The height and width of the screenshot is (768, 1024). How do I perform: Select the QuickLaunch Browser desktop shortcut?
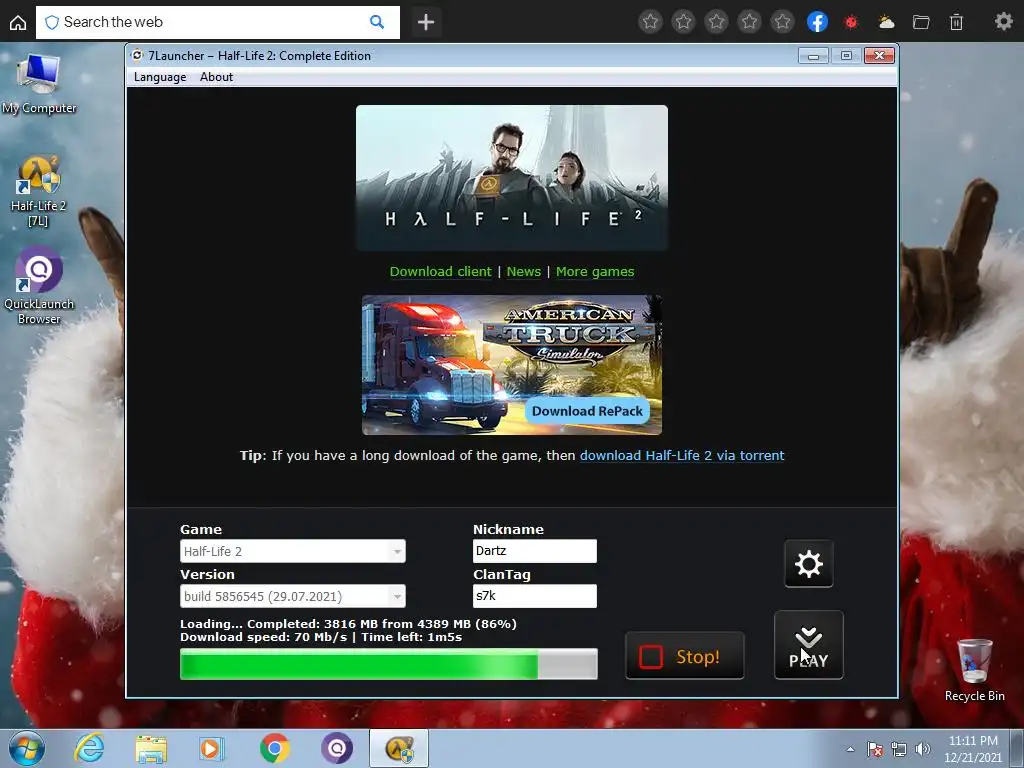39,286
